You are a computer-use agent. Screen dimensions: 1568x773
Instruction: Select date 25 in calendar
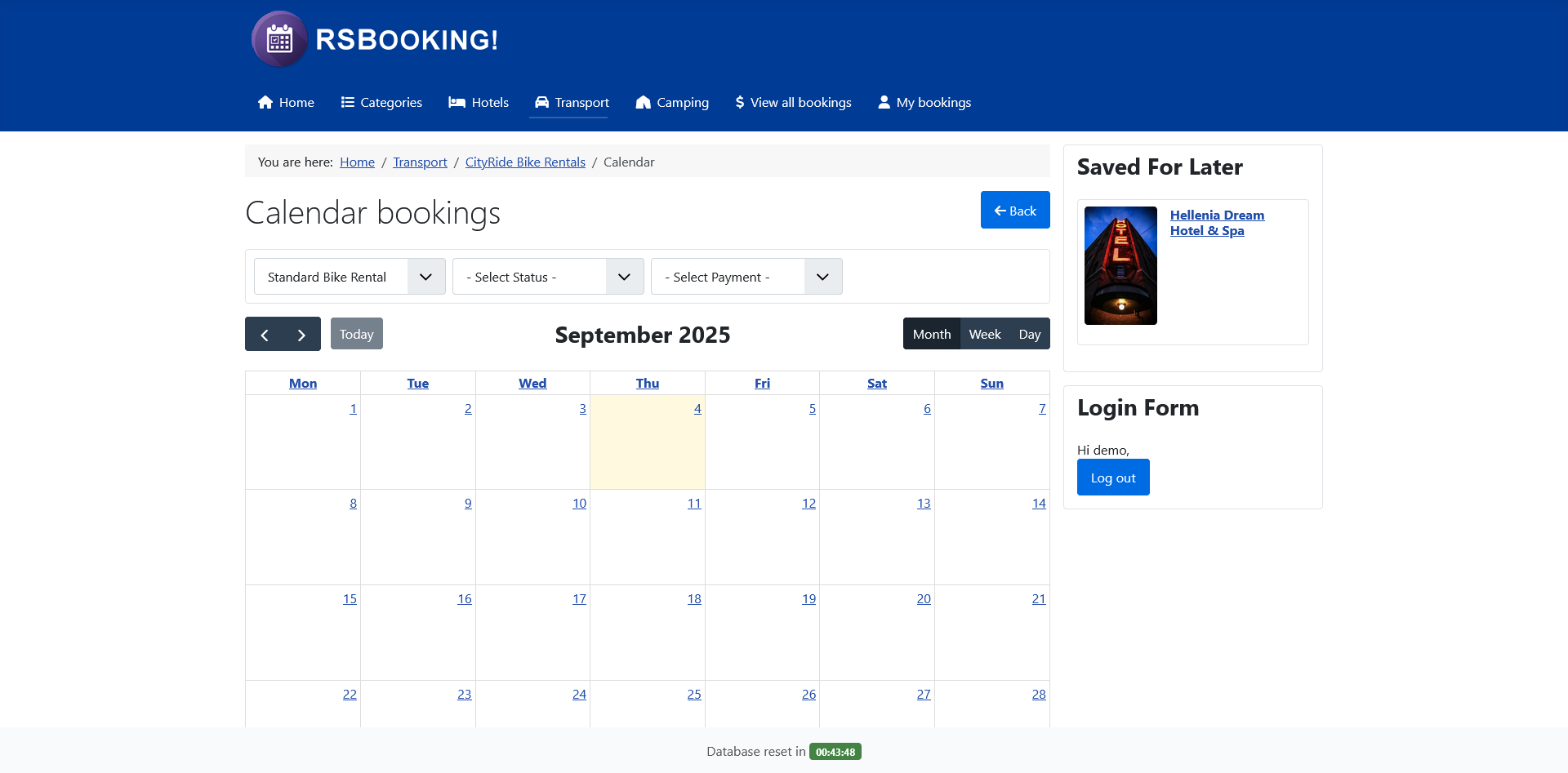point(694,694)
